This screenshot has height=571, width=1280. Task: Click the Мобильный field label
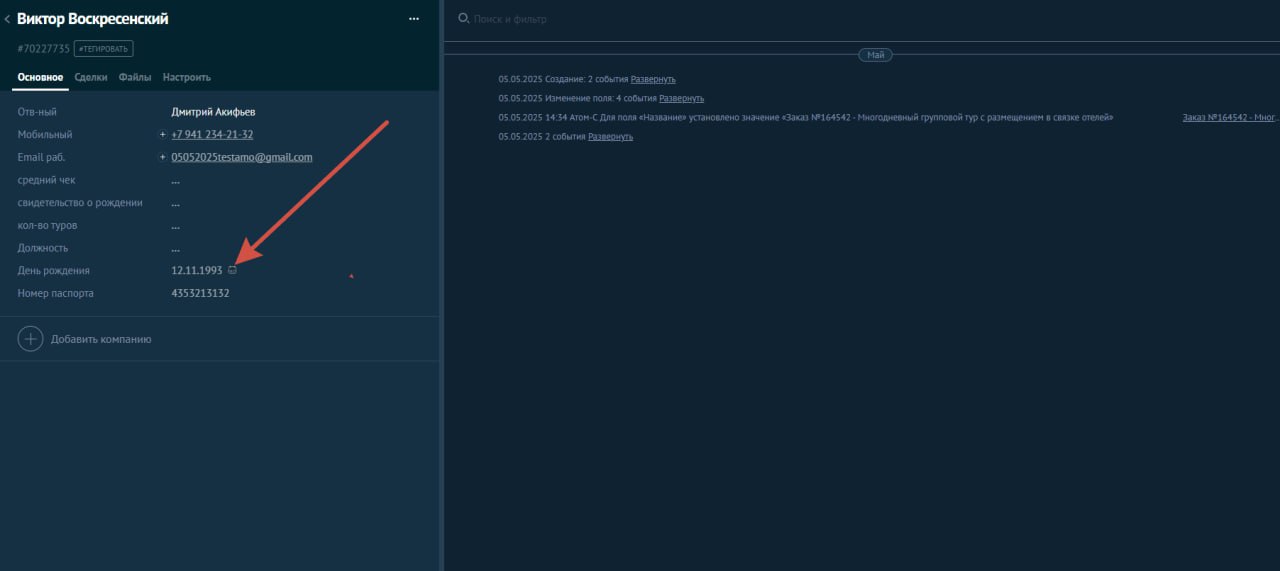(45, 134)
